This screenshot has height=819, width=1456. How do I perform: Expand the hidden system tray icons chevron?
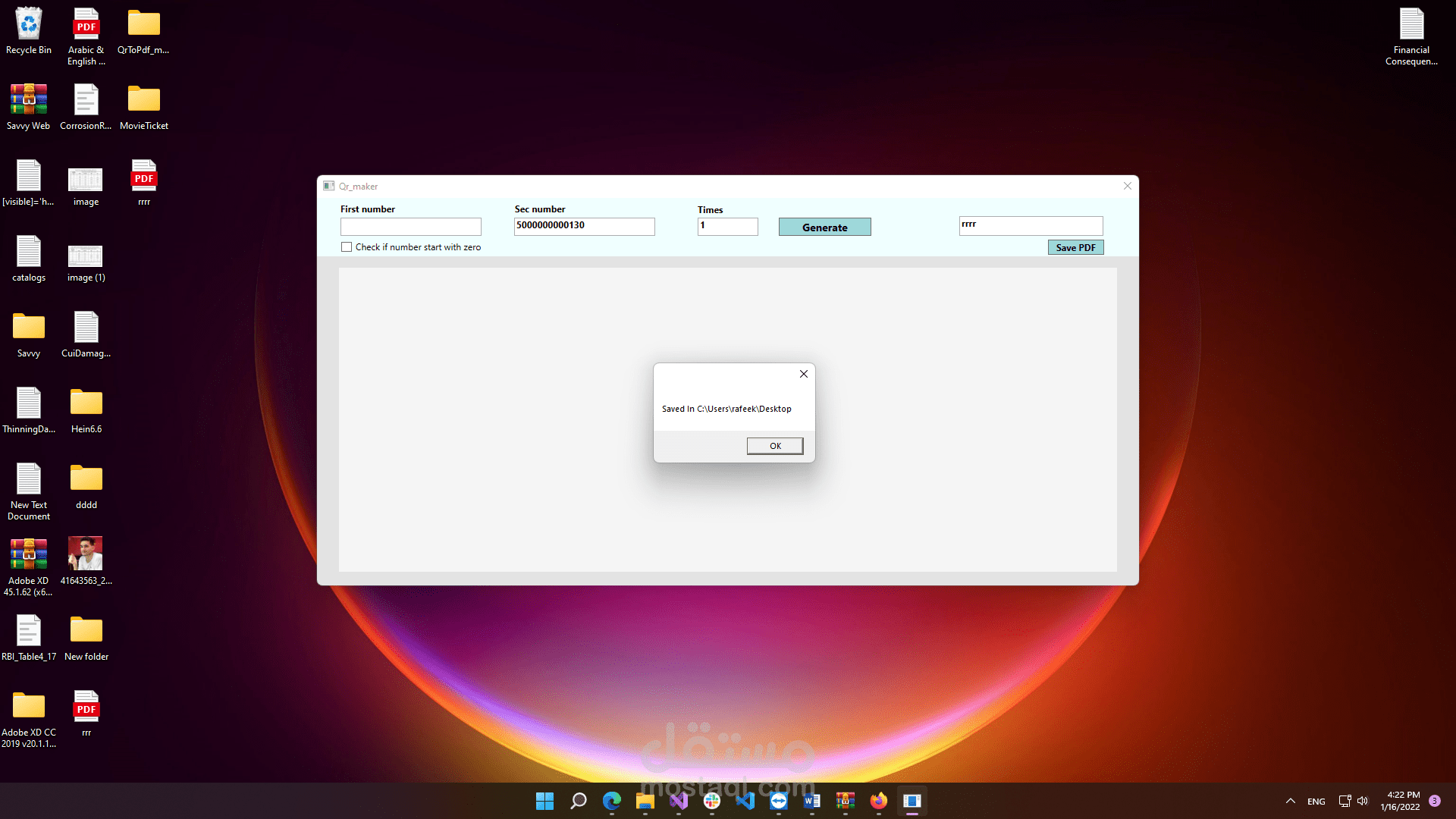coord(1290,801)
